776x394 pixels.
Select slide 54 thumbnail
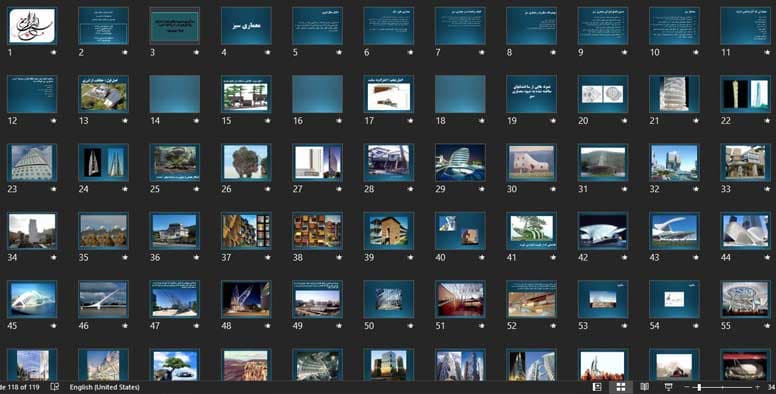(x=674, y=299)
